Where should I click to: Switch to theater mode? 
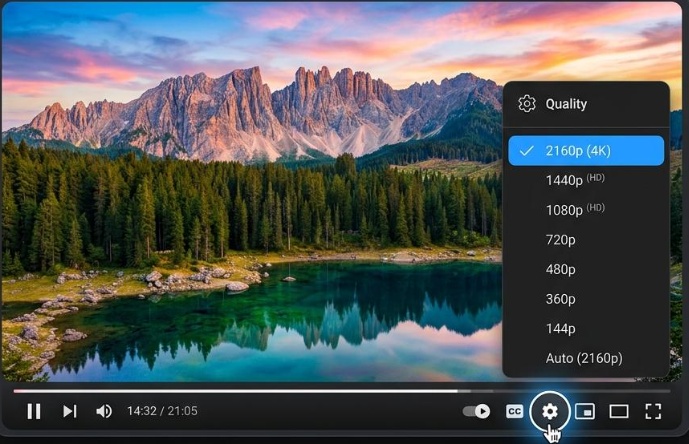tap(619, 411)
